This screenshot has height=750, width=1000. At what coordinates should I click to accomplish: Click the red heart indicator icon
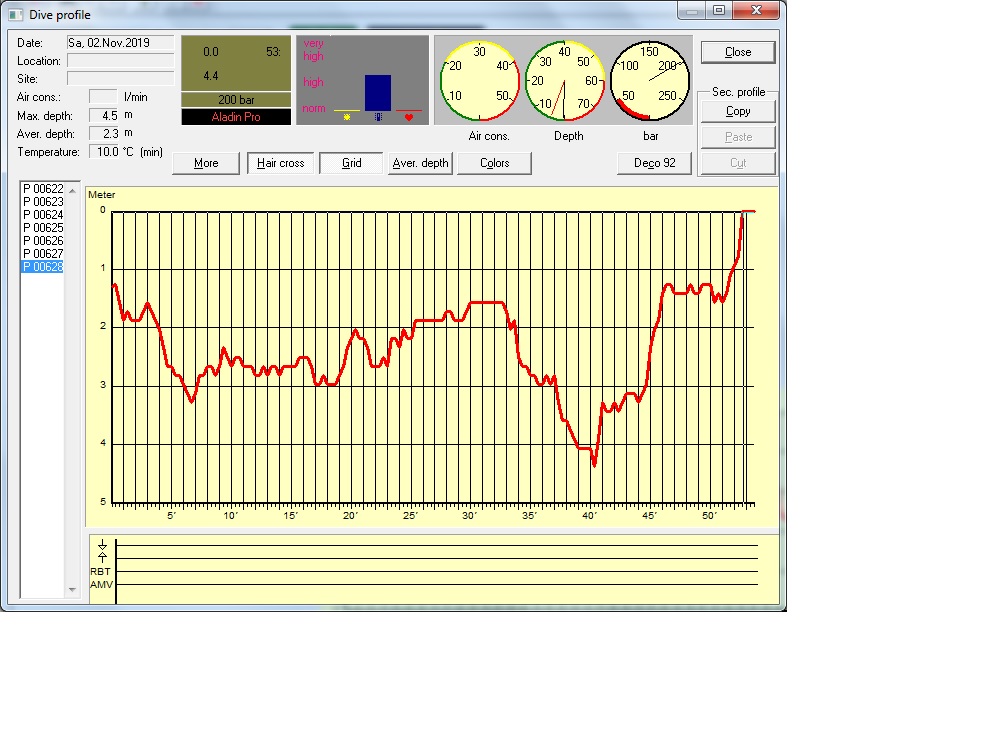[x=409, y=117]
